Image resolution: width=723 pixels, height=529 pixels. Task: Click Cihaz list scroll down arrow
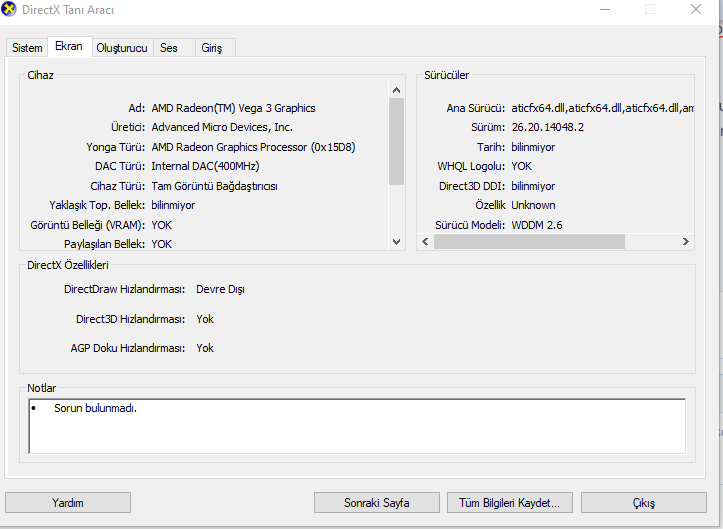click(x=396, y=242)
